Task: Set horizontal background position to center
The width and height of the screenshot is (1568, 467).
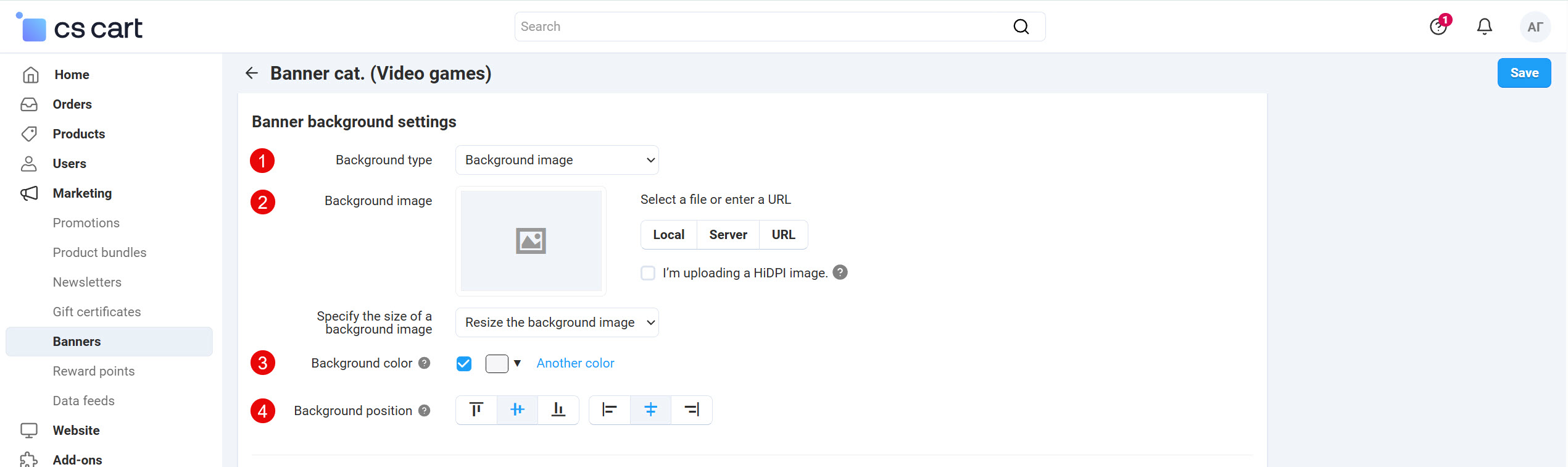Action: [650, 410]
